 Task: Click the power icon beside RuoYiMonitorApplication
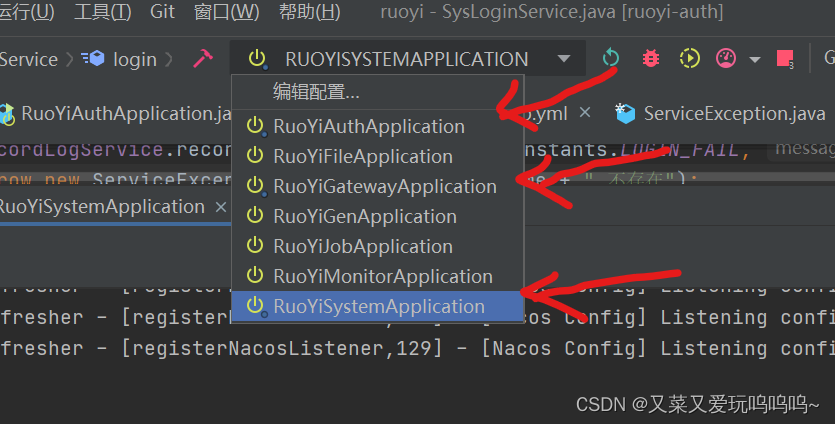pos(255,275)
